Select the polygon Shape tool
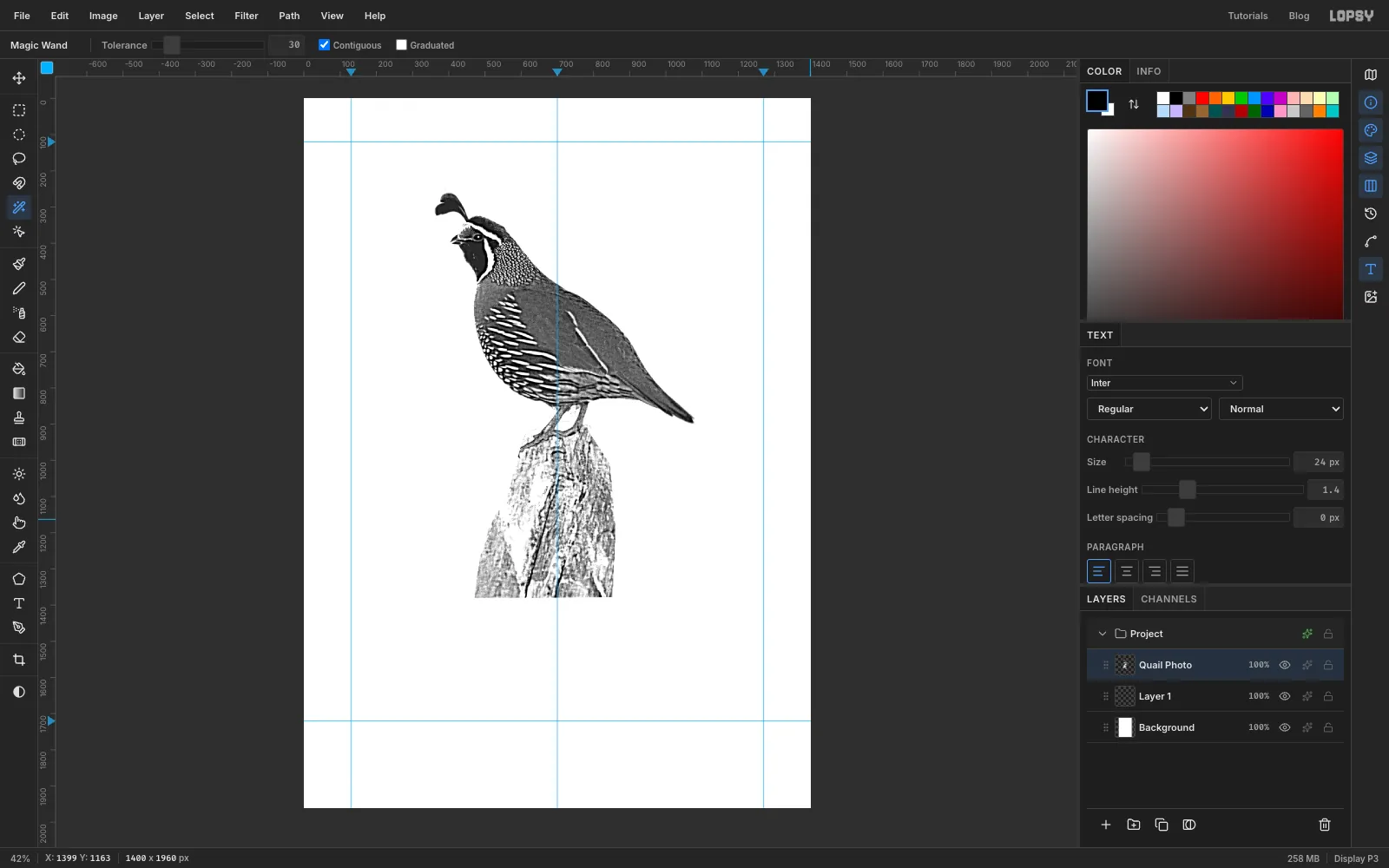Viewport: 1389px width, 868px height. (19, 579)
